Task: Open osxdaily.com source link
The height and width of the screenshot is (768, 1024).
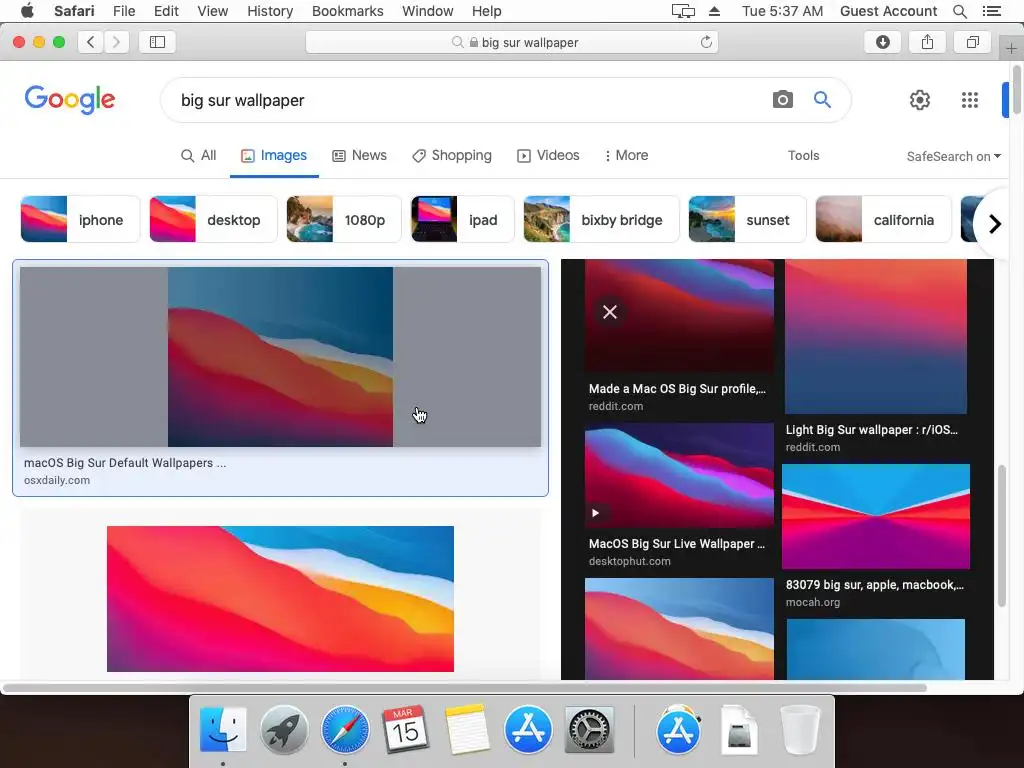Action: click(57, 480)
